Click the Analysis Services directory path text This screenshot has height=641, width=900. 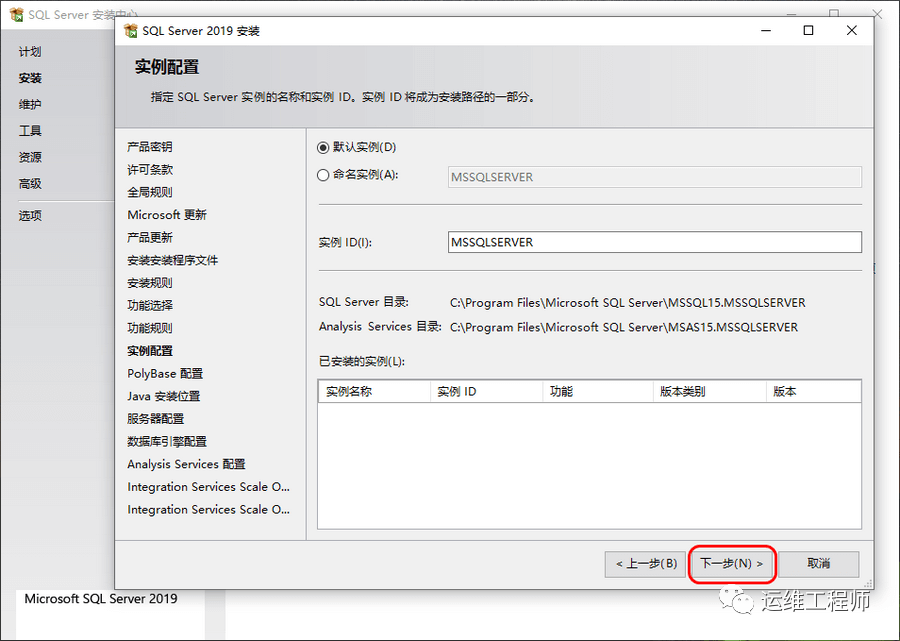[624, 327]
